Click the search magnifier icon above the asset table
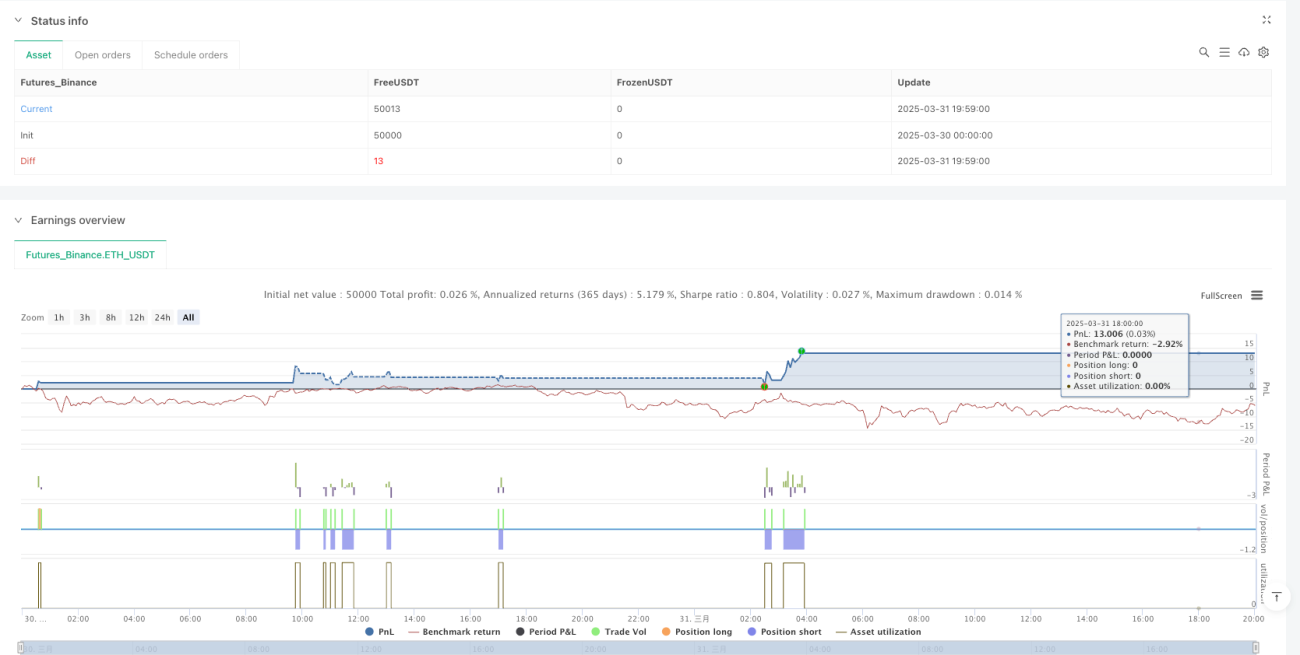Image resolution: width=1300 pixels, height=655 pixels. coord(1204,52)
